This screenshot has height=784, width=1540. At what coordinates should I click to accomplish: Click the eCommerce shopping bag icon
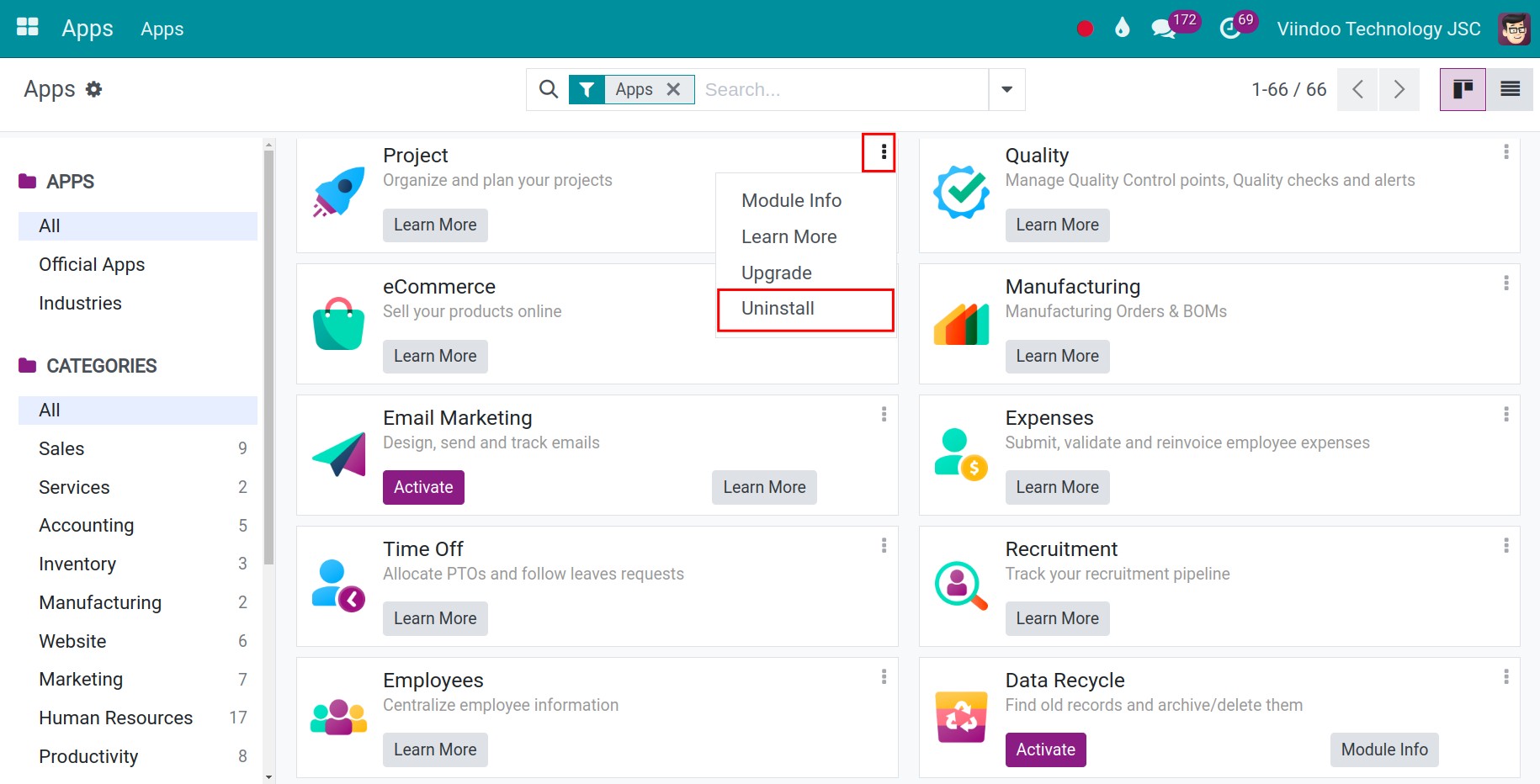click(338, 323)
